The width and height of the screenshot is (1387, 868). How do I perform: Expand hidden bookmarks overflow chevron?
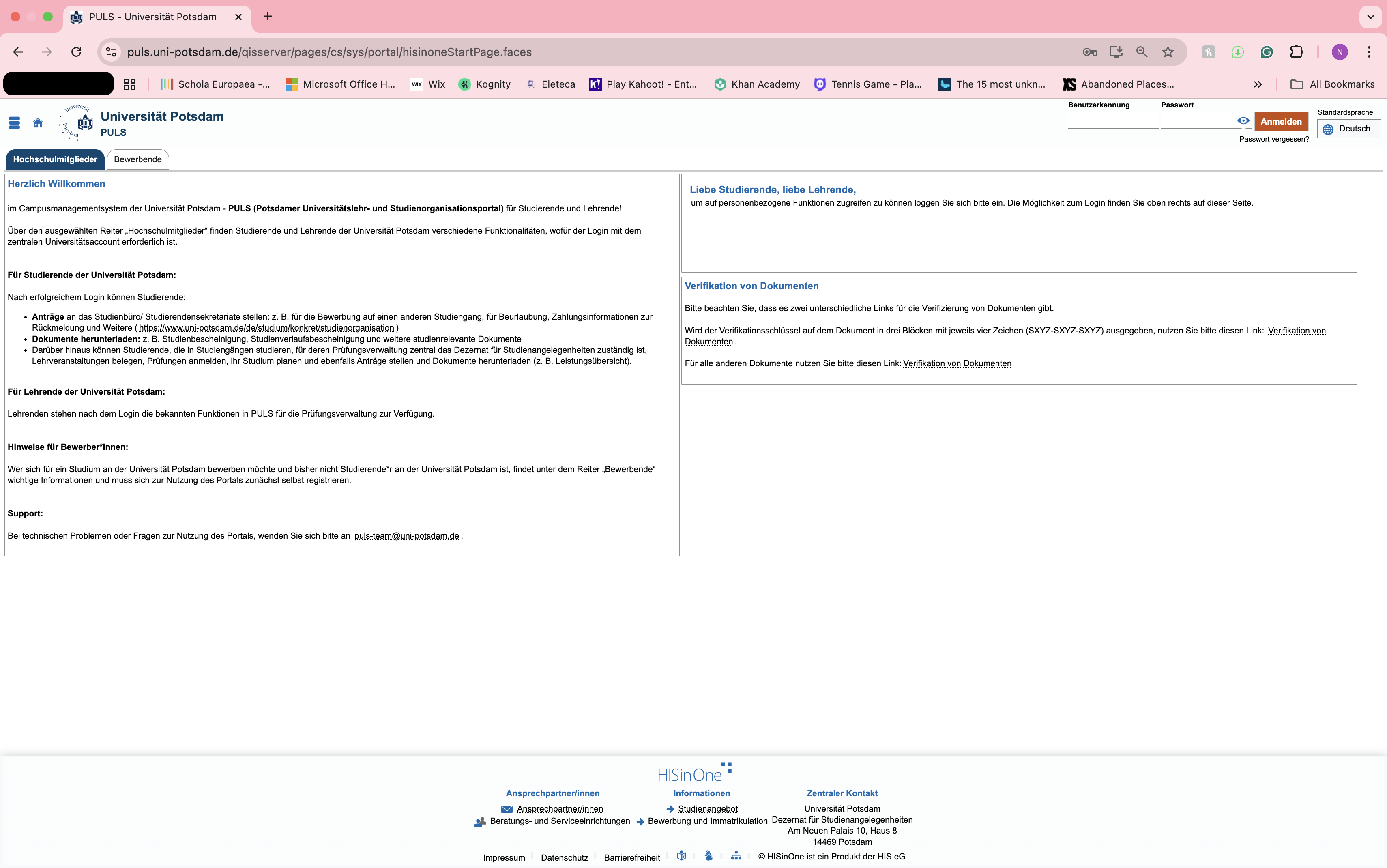click(x=1257, y=84)
